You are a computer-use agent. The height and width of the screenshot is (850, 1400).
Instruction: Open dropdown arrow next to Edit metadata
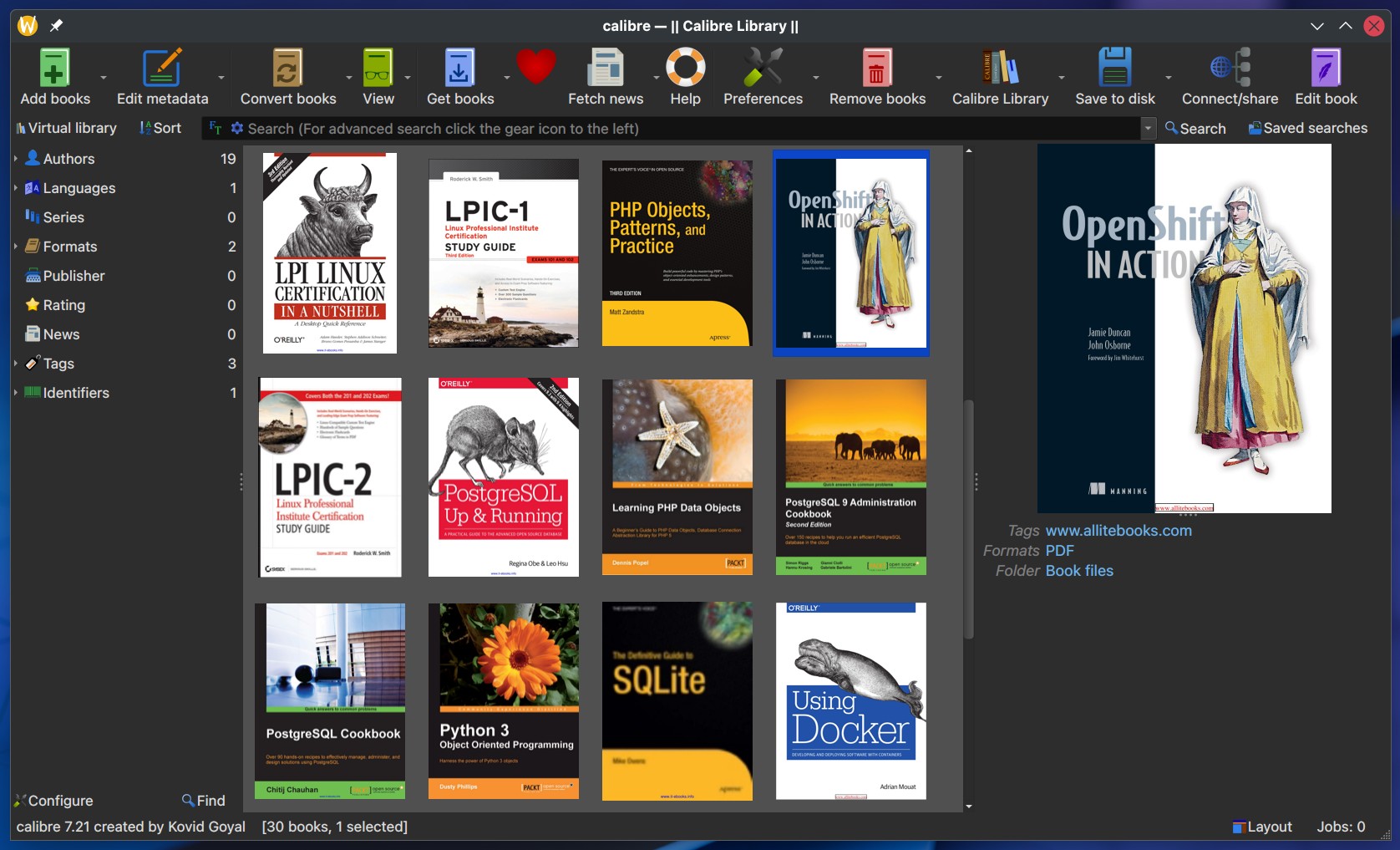click(221, 78)
